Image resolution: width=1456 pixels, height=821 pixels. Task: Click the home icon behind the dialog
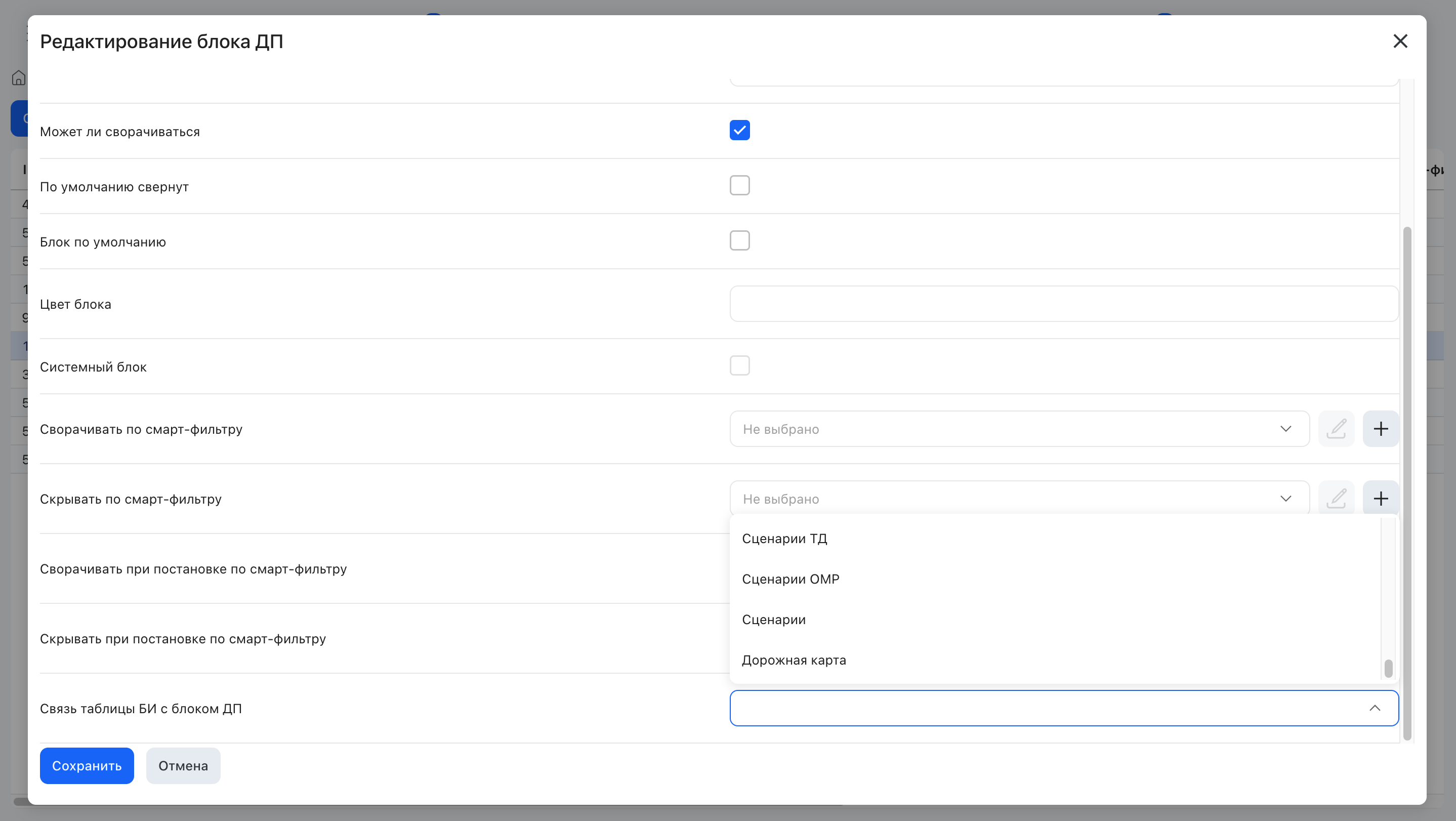(x=19, y=78)
